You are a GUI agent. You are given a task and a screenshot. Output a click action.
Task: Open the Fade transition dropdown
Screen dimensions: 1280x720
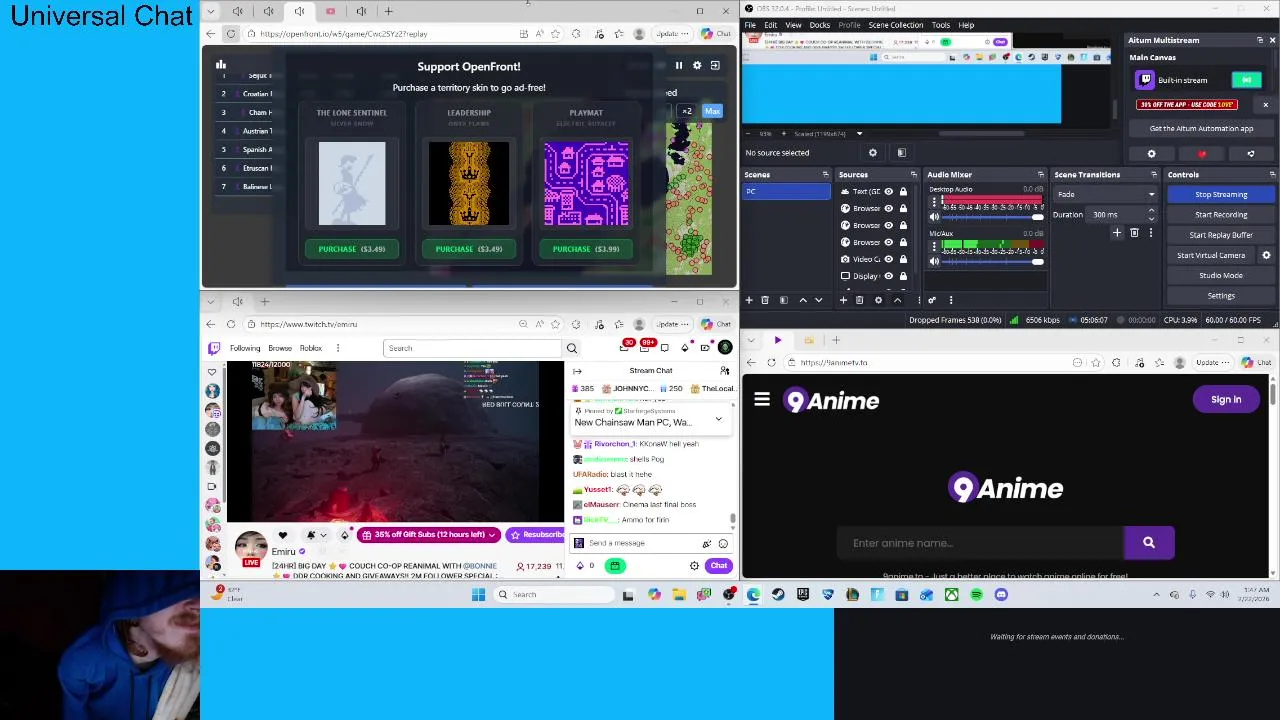pyautogui.click(x=1105, y=194)
